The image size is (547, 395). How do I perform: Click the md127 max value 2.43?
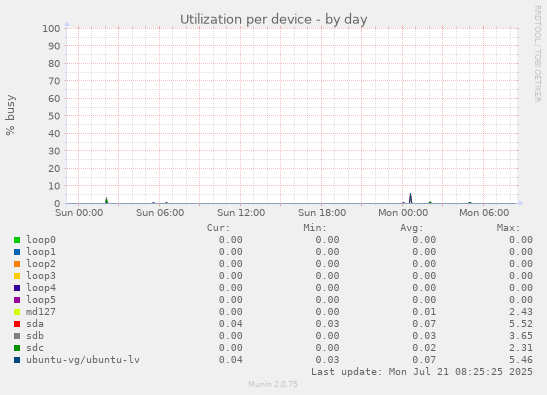[x=521, y=312]
